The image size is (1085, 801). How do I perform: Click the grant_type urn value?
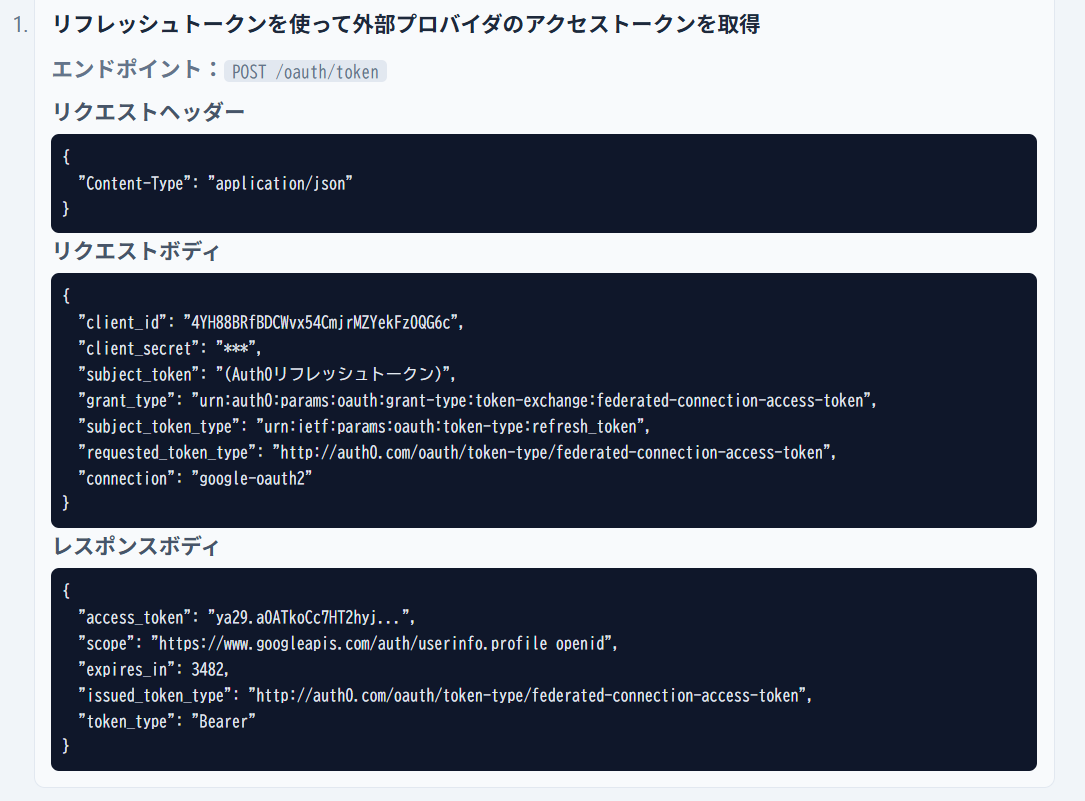pos(534,400)
